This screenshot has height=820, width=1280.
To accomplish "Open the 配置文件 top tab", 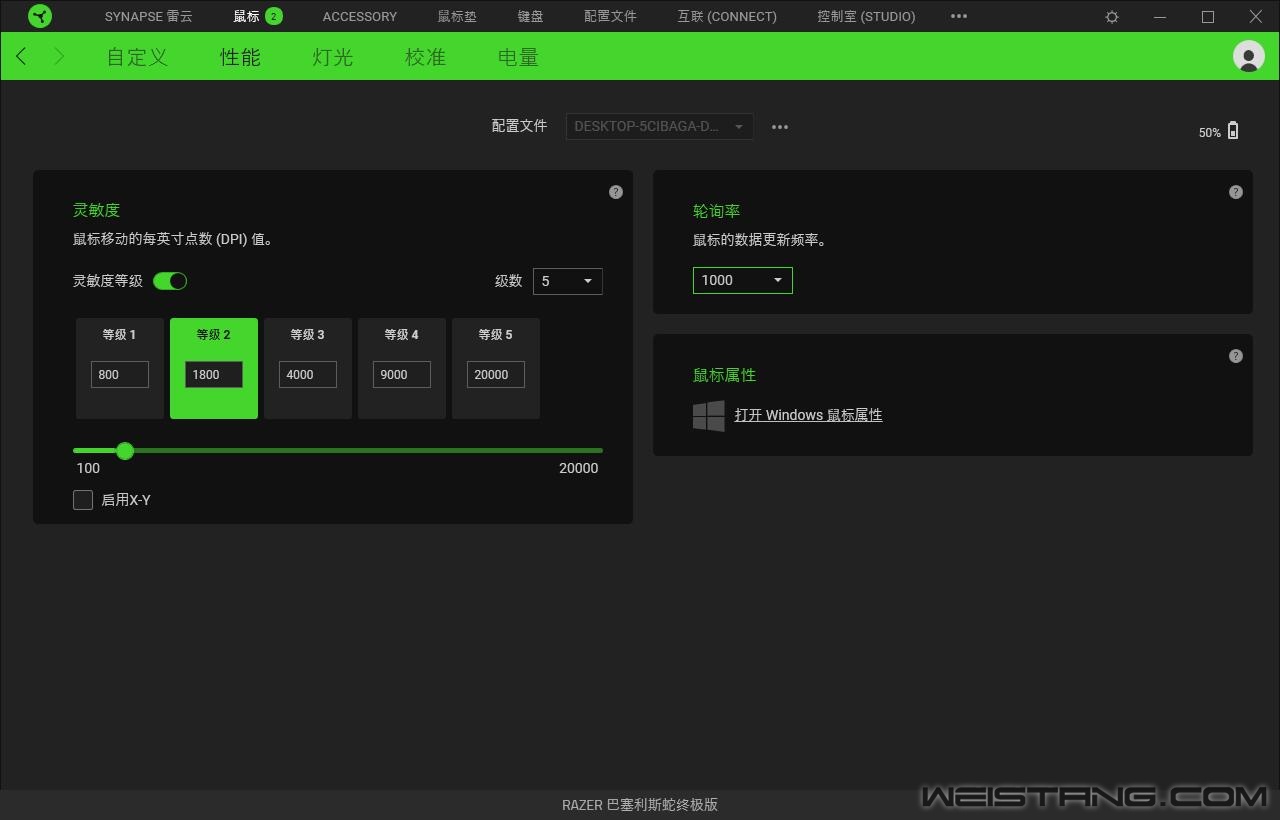I will 610,16.
